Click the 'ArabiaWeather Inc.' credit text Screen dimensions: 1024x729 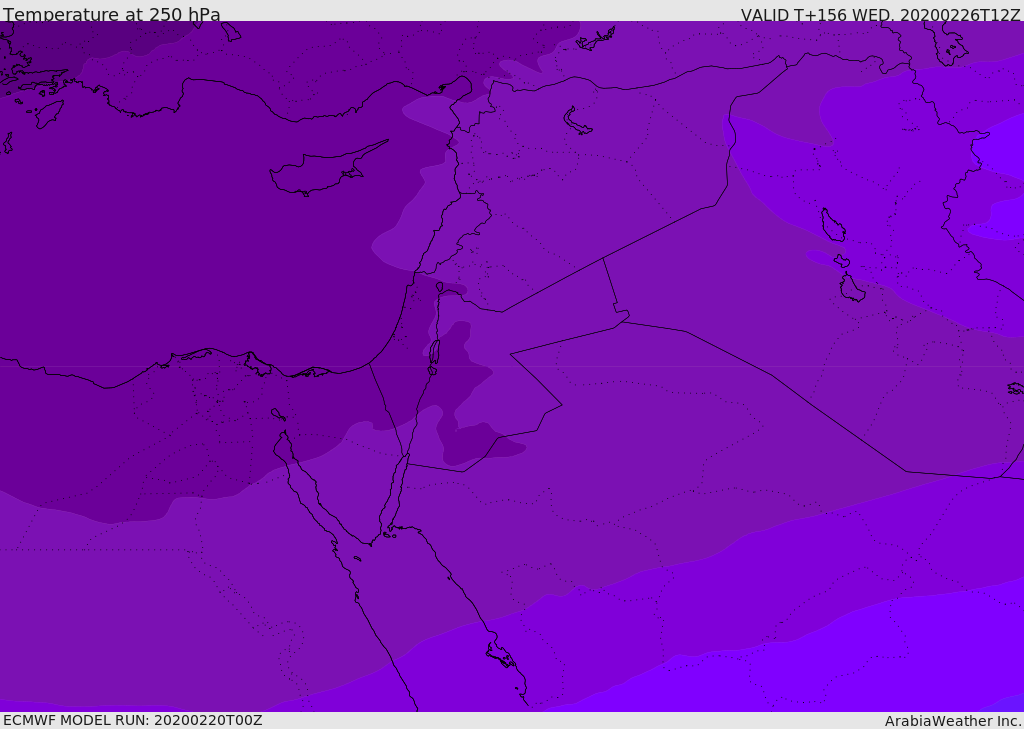[x=953, y=721]
